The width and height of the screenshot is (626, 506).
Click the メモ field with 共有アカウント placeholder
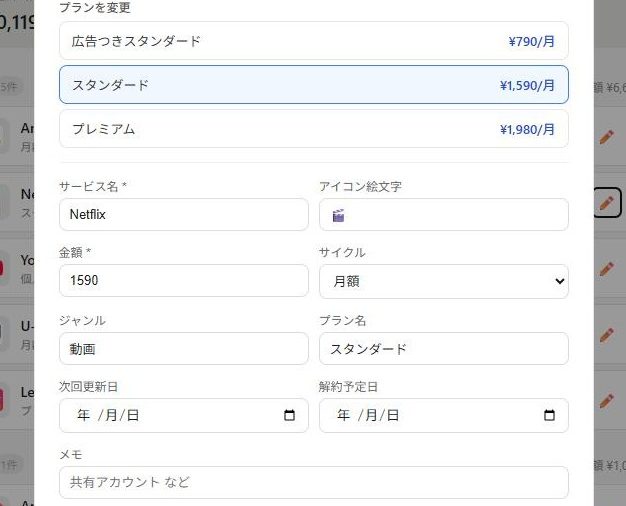(314, 482)
